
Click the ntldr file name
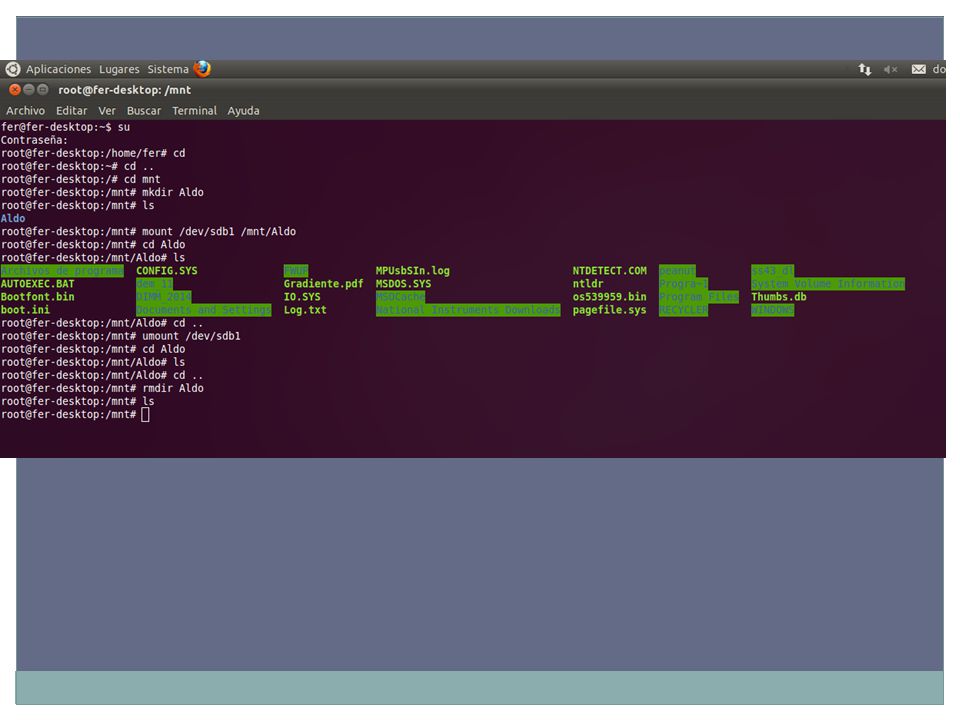coord(588,284)
